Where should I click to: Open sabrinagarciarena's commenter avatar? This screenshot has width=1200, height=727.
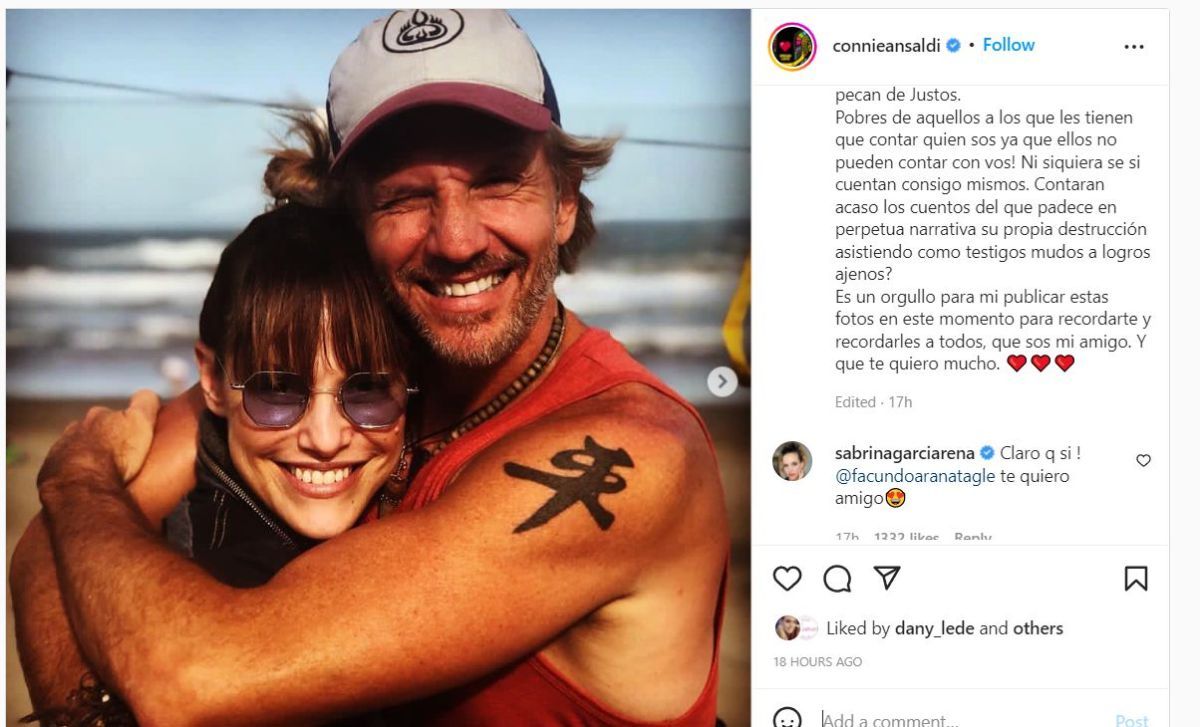[792, 461]
